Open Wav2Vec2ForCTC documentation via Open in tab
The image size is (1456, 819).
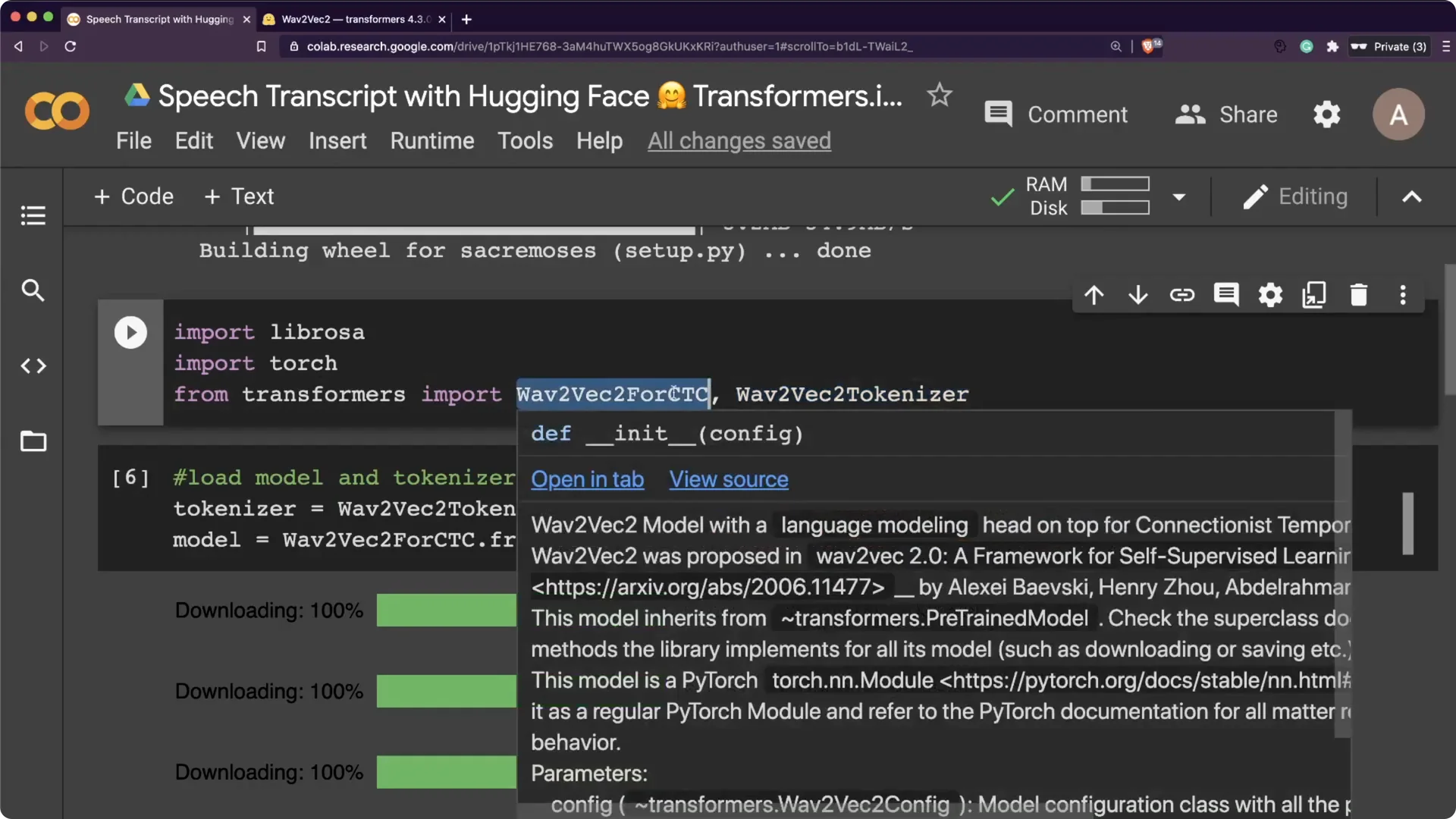click(x=588, y=479)
